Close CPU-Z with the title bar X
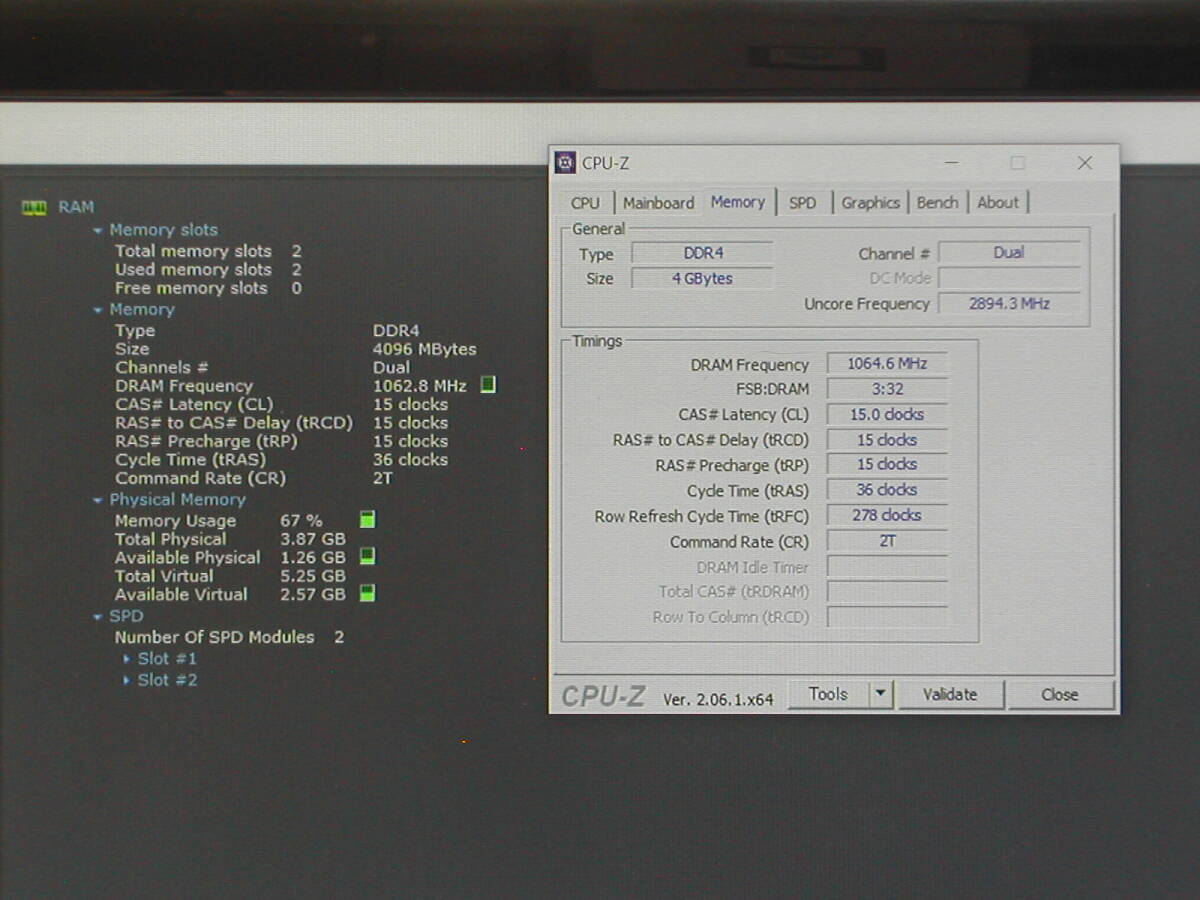1200x900 pixels. click(x=1085, y=163)
